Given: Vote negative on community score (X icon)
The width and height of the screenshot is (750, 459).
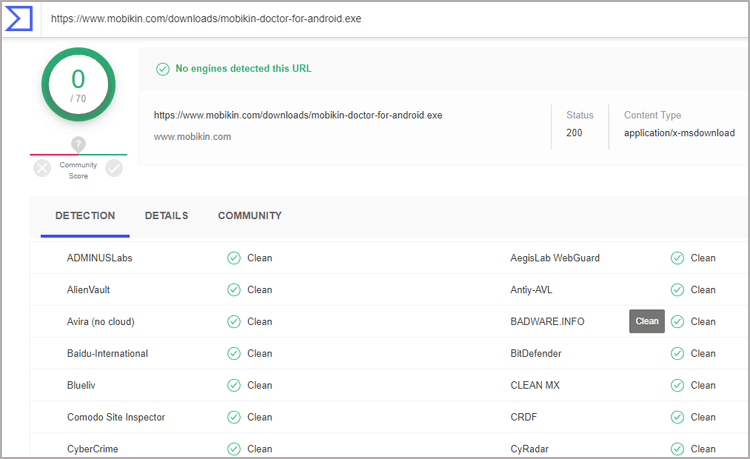Looking at the screenshot, I should coord(42,168).
